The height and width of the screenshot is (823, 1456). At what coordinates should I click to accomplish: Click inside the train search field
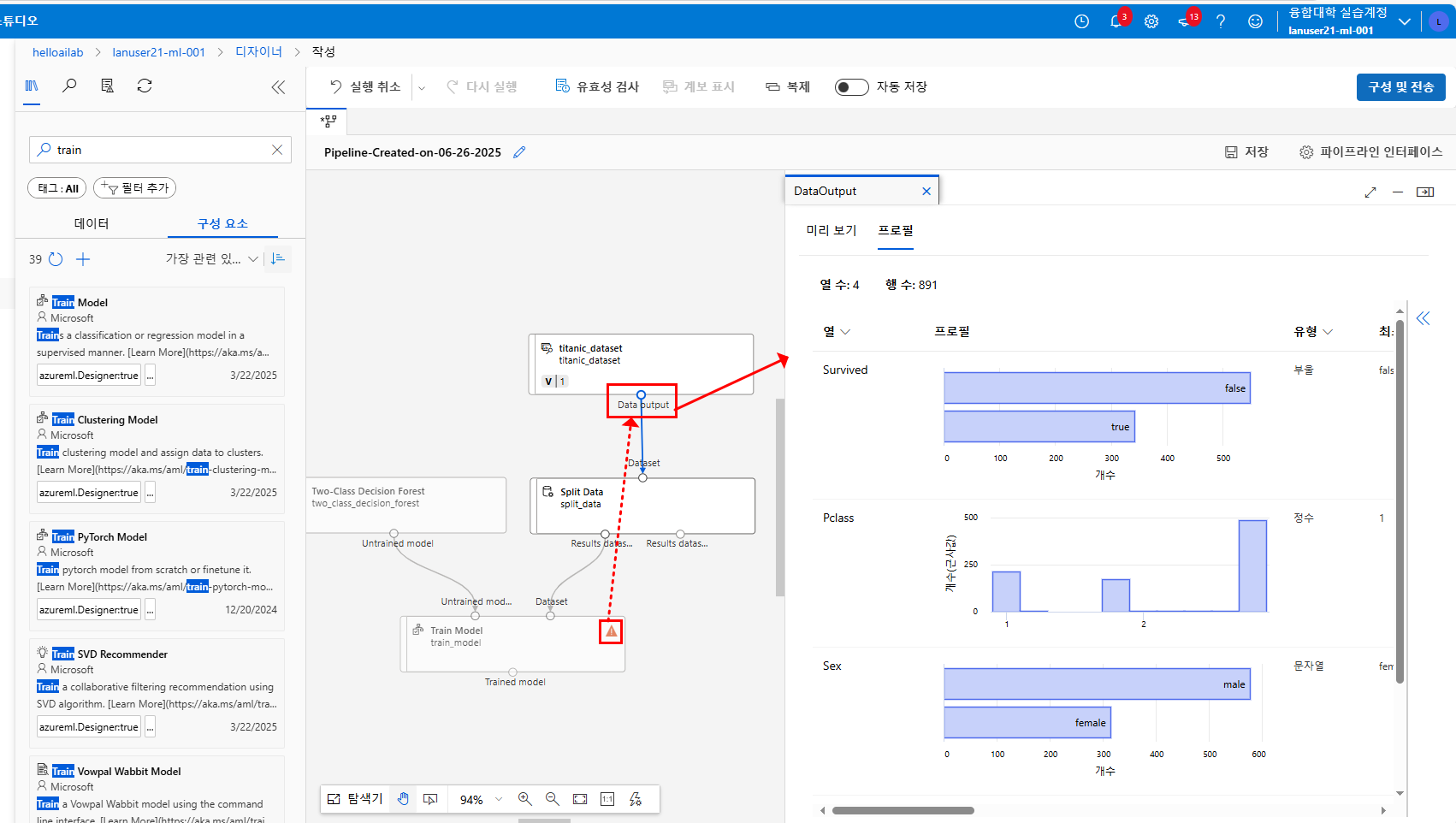click(x=160, y=150)
